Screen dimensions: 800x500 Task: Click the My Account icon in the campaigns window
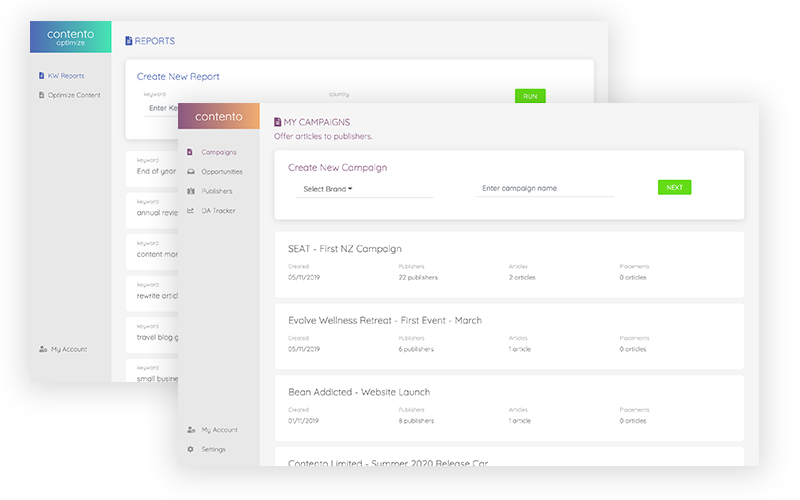click(x=191, y=430)
